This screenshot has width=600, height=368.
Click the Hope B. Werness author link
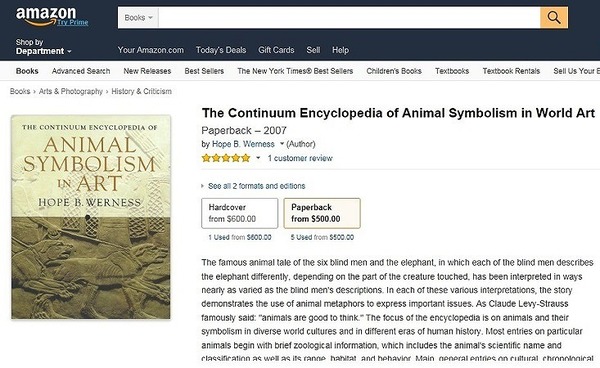[243, 144]
